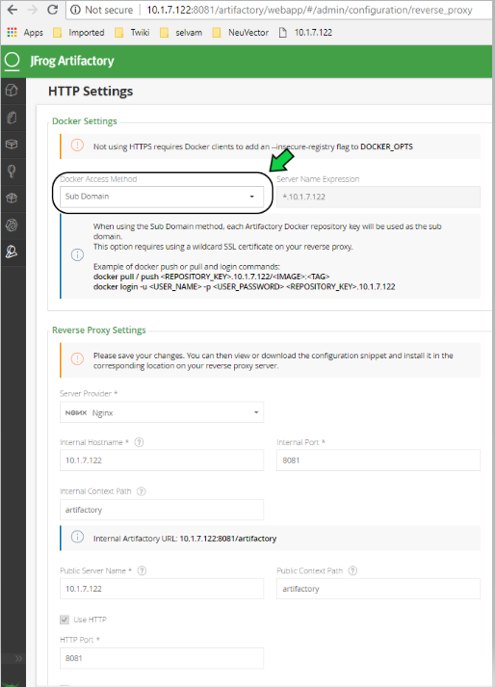Toggle the Use HTTP checkbox

coord(64,620)
